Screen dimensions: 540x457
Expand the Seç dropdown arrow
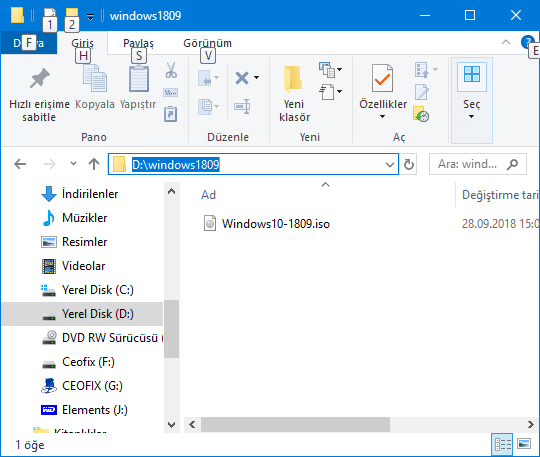coord(471,117)
